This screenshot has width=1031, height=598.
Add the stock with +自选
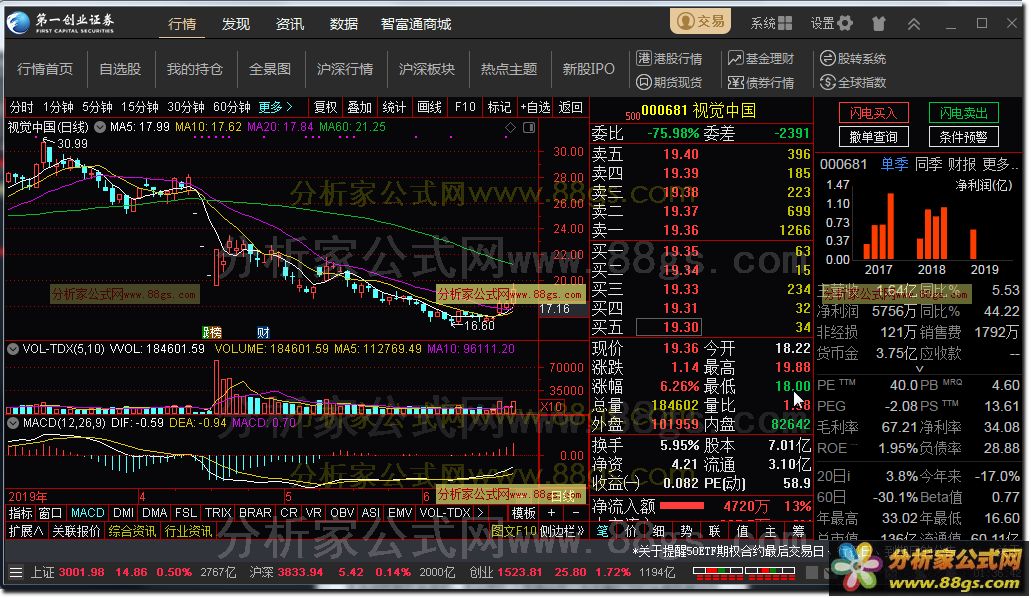[x=535, y=107]
